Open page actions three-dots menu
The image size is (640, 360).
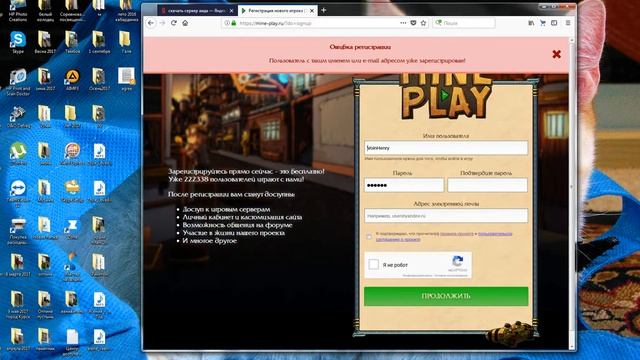coord(403,23)
